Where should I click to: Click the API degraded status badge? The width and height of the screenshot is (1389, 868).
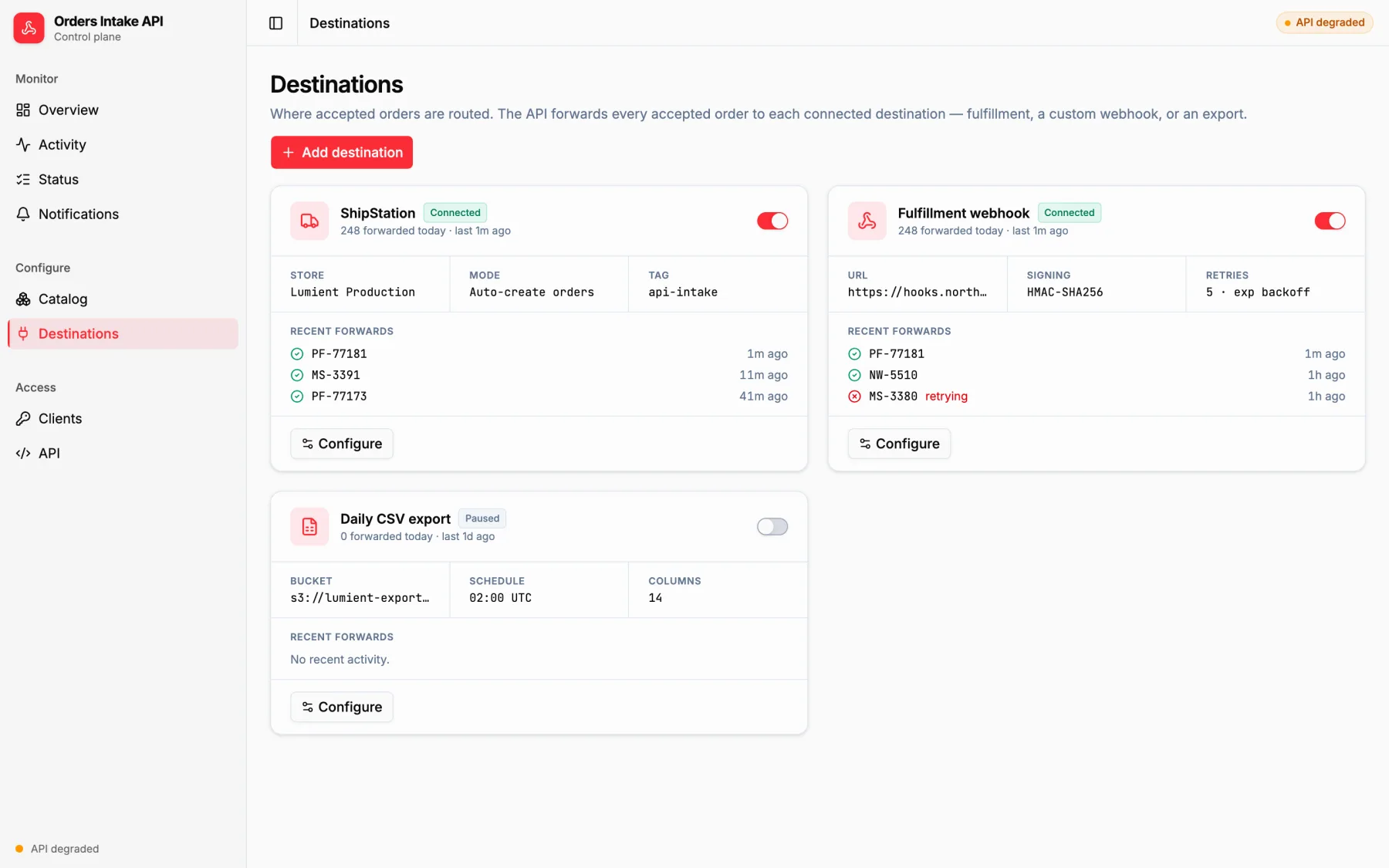pyautogui.click(x=1324, y=22)
